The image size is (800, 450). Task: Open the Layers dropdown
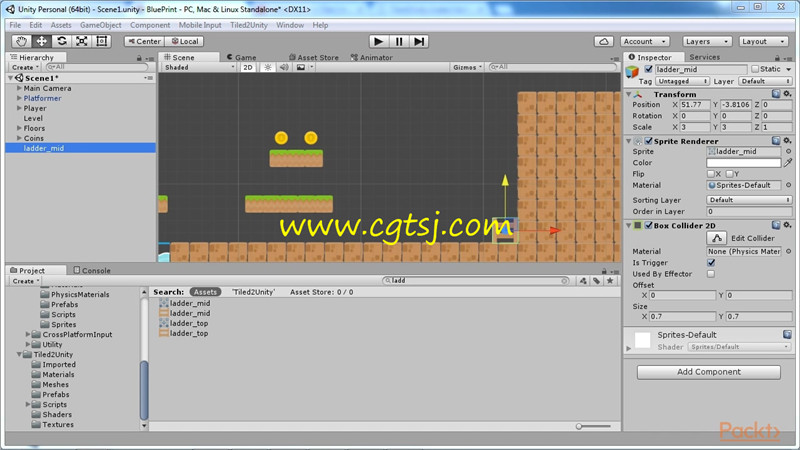point(706,41)
